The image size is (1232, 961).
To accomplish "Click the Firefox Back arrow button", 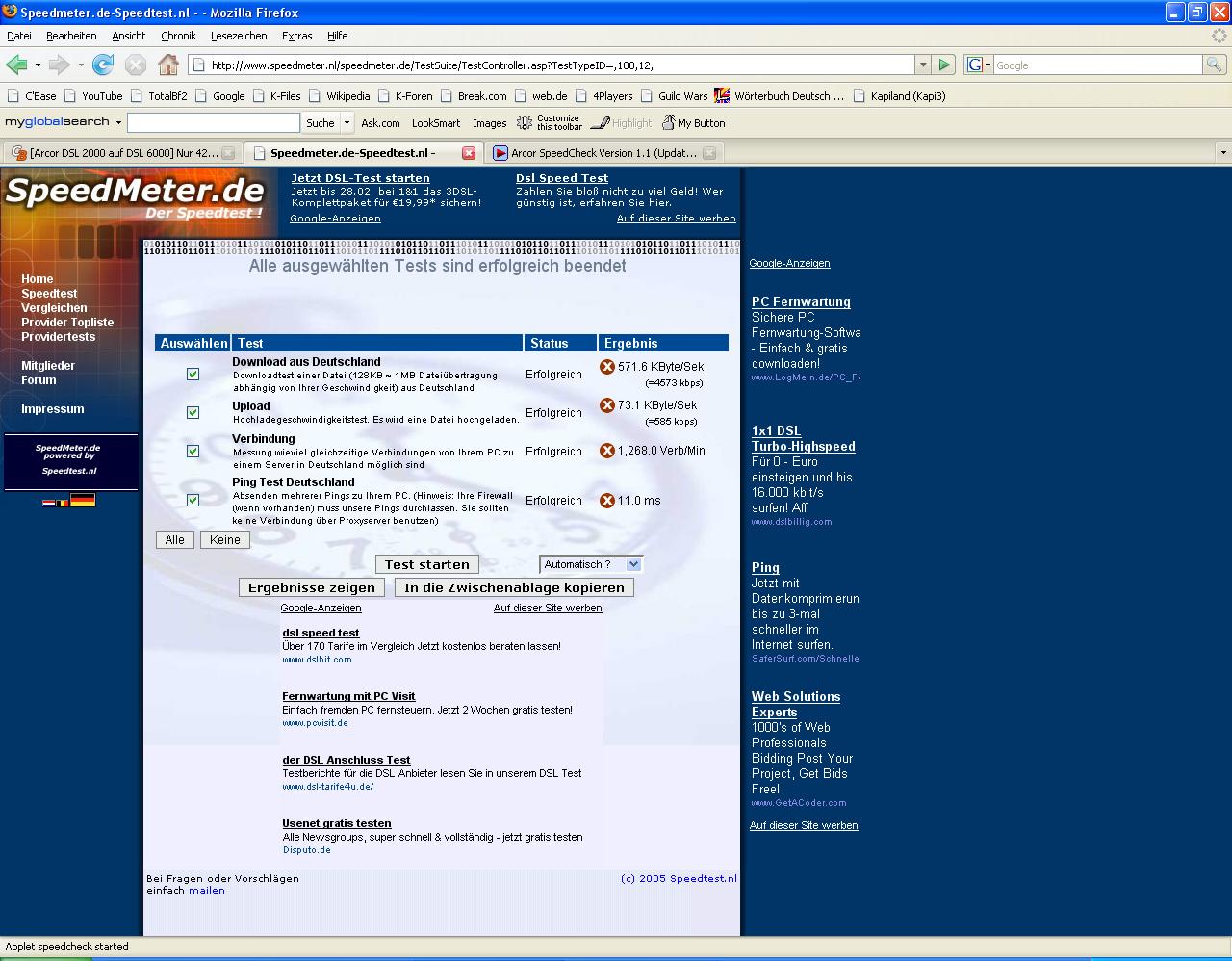I will tap(16, 65).
